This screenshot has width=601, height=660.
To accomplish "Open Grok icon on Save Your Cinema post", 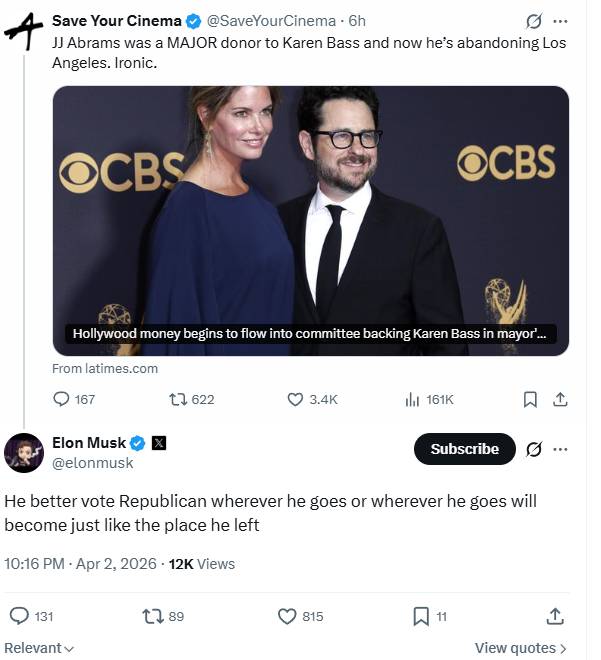I will [x=534, y=21].
